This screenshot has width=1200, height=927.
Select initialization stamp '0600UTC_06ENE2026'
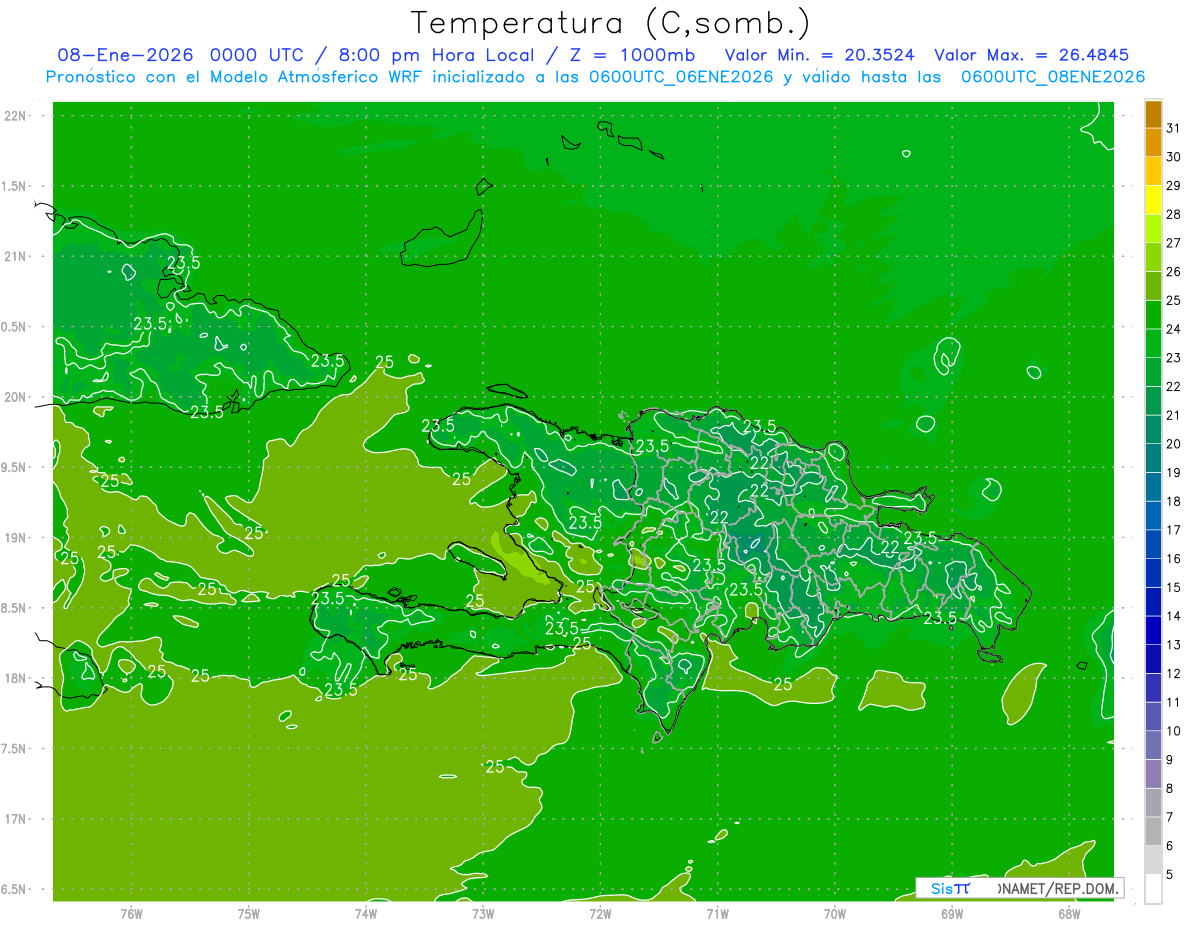681,77
